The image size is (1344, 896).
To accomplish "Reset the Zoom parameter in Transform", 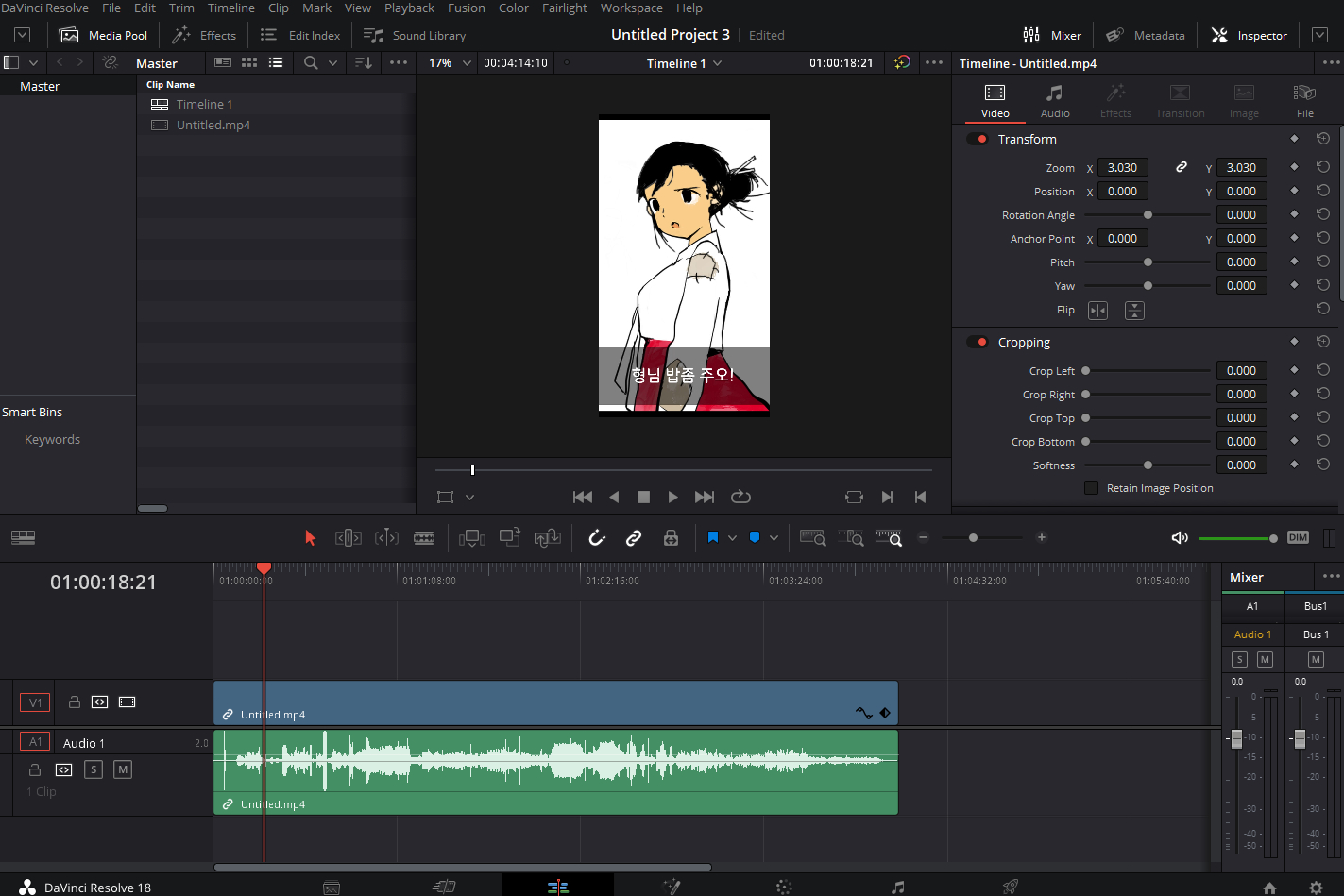I will pos(1323,167).
